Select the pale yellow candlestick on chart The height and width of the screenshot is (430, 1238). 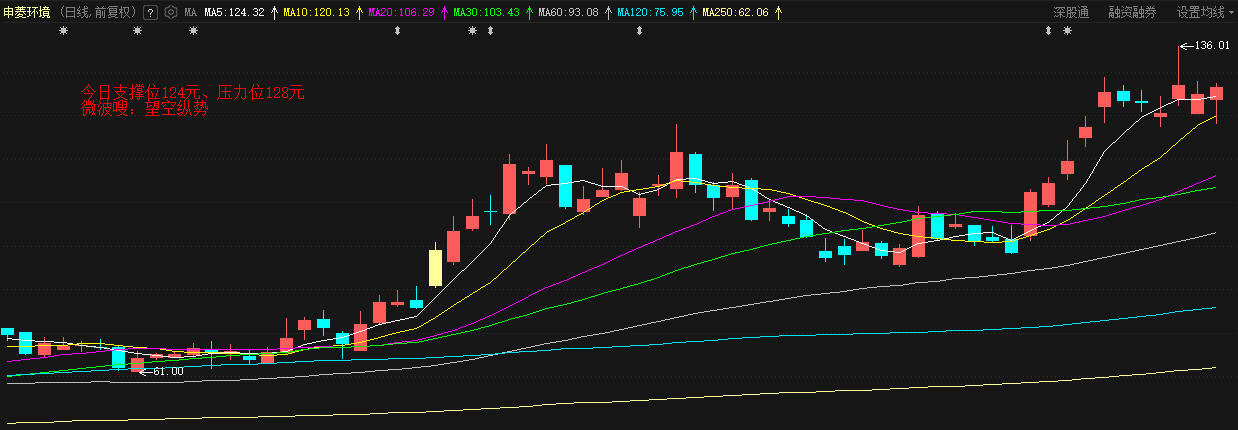[435, 267]
